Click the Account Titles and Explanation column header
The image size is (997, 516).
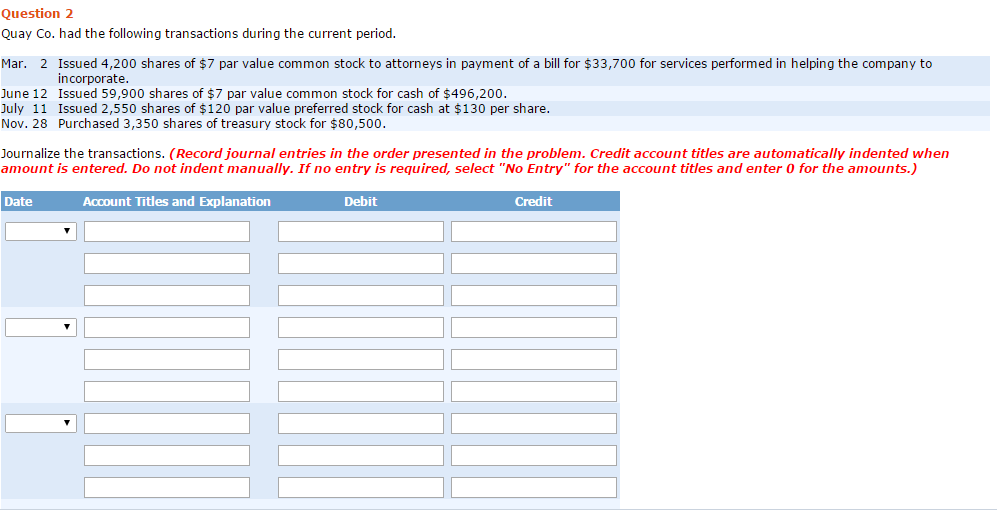pyautogui.click(x=176, y=201)
